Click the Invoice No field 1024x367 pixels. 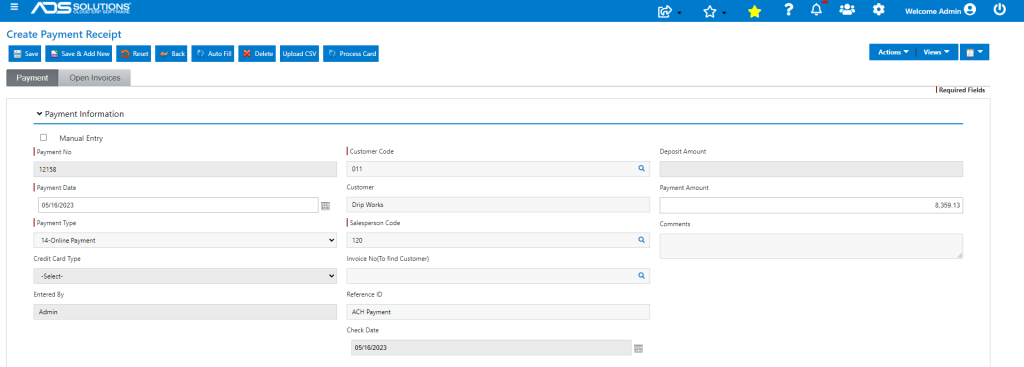(x=498, y=276)
